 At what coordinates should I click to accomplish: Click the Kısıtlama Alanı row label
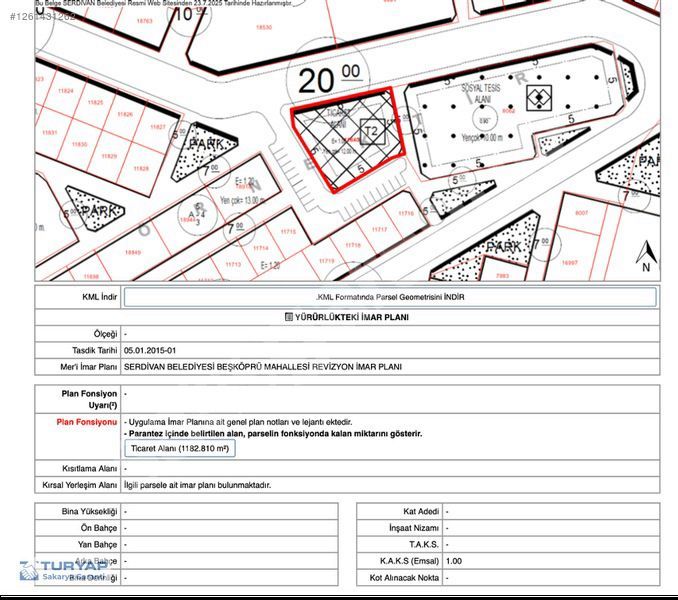[90, 469]
